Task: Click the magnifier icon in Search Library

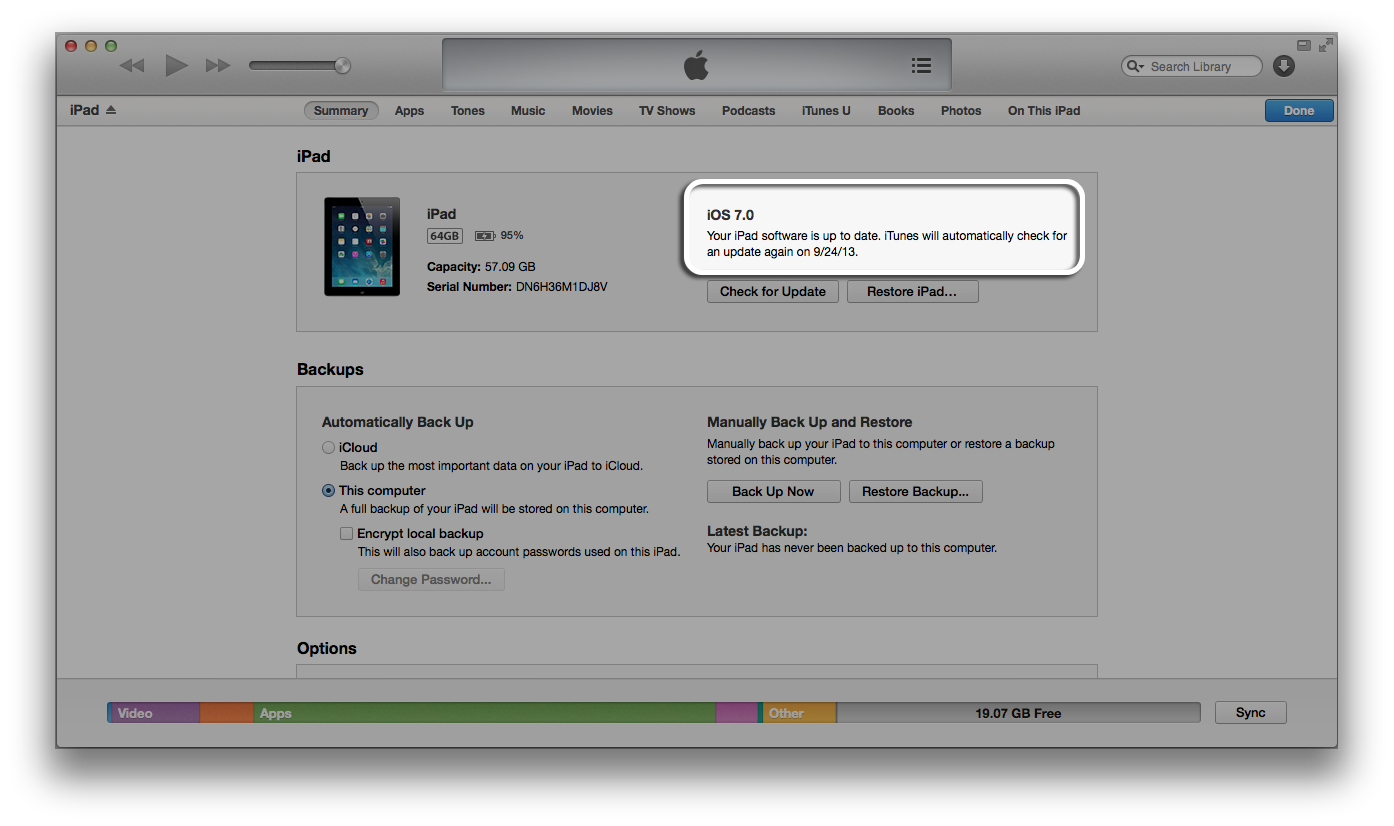Action: coord(1132,66)
